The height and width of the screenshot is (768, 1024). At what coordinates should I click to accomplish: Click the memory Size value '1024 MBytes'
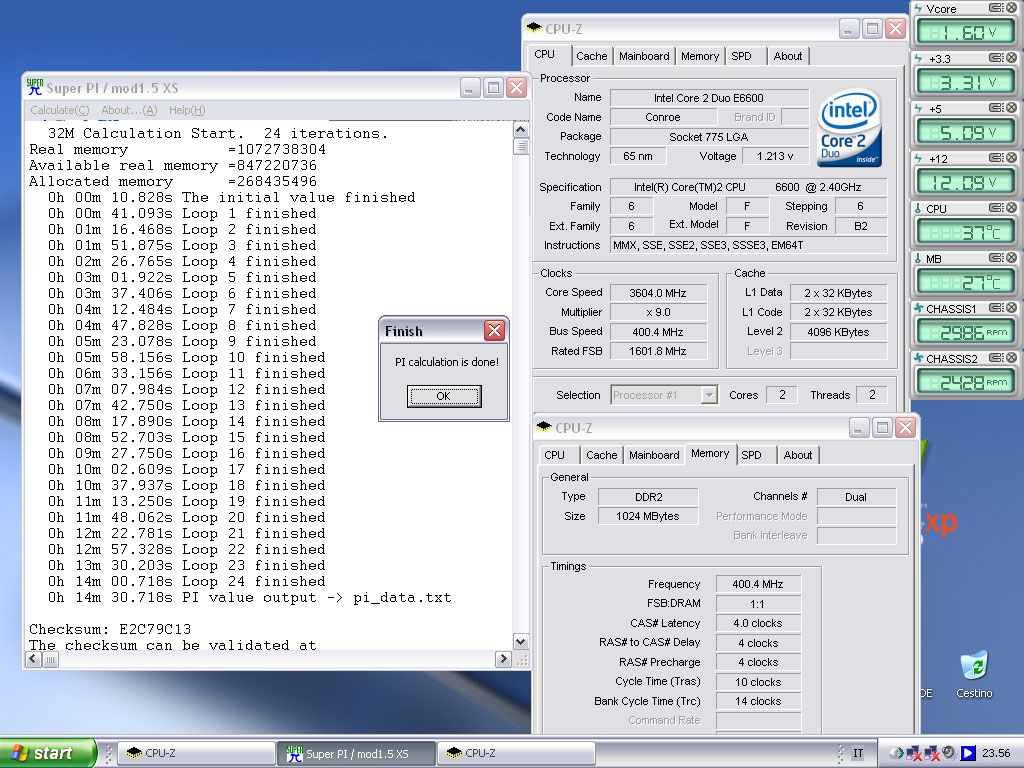648,517
